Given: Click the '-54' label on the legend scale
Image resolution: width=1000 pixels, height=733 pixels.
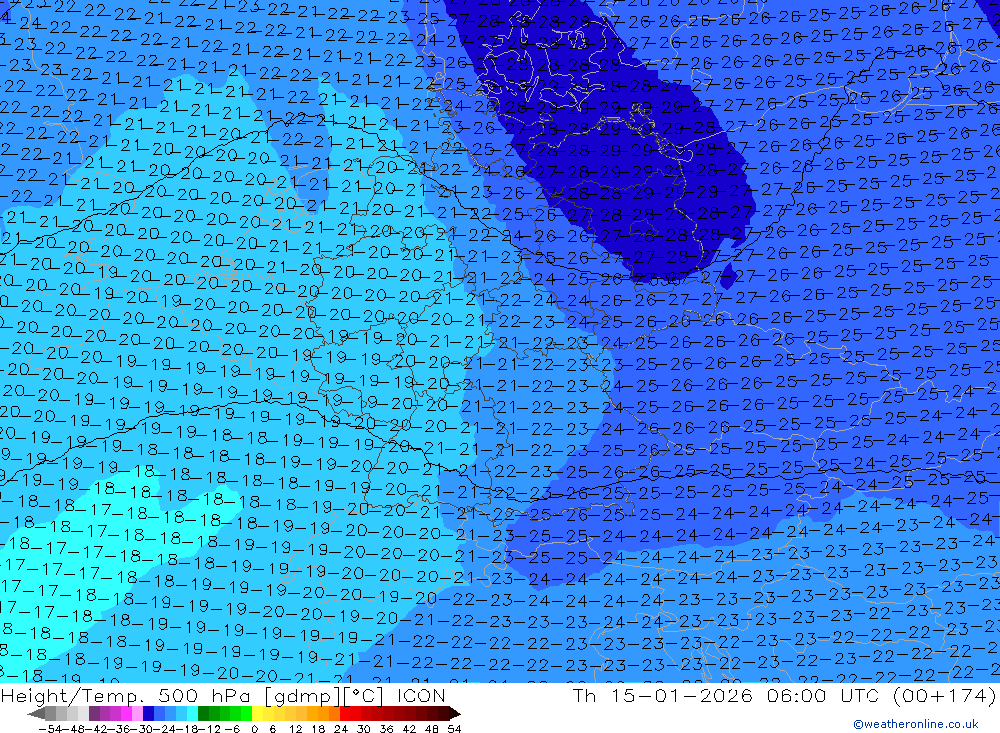Looking at the screenshot, I should pos(50,729).
